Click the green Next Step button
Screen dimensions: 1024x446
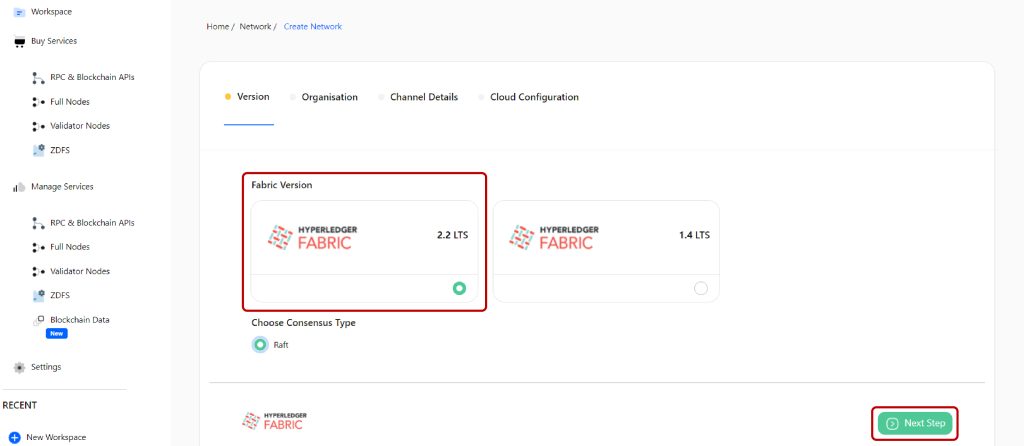tap(915, 423)
